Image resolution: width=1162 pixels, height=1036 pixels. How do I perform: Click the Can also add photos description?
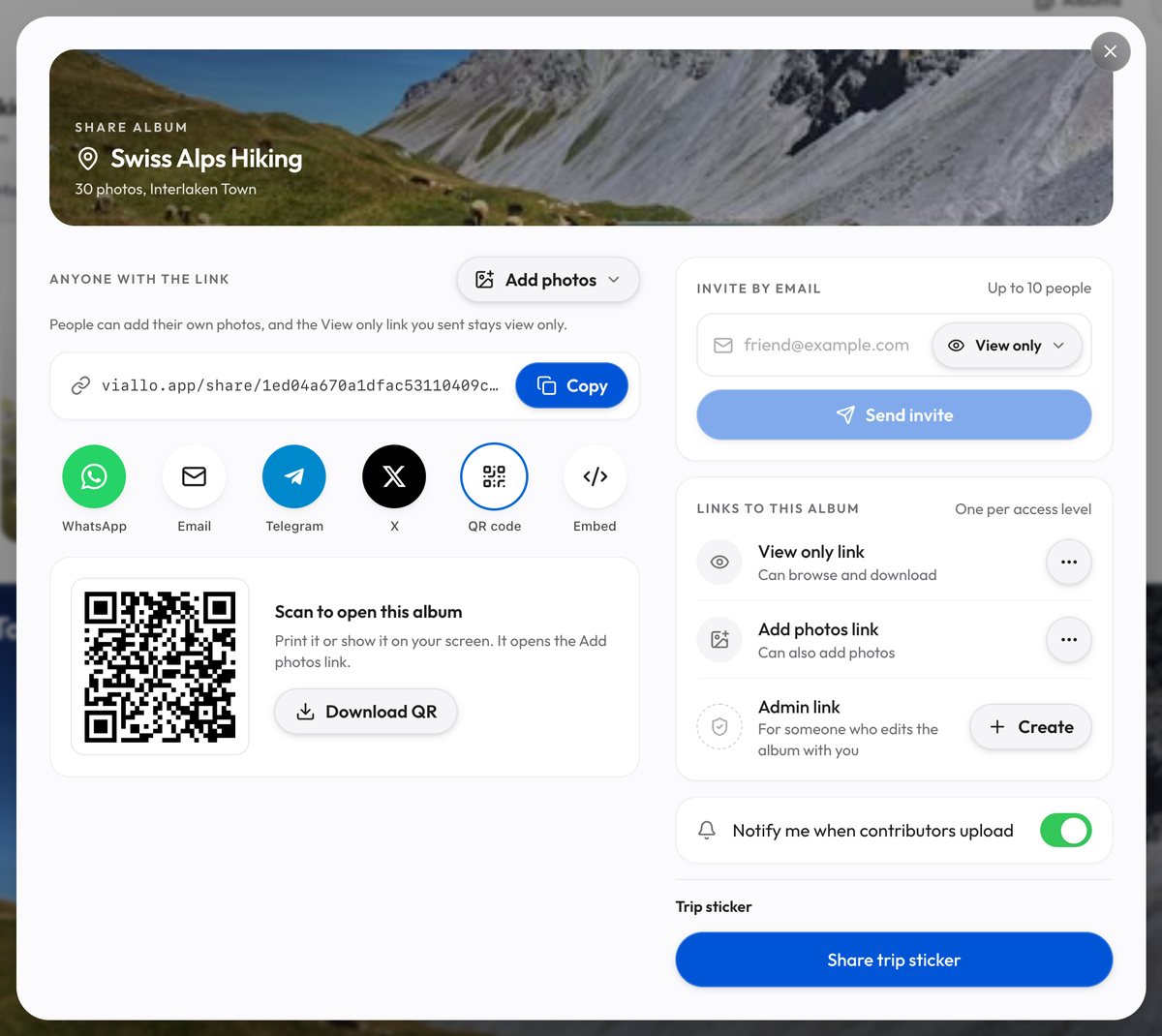click(826, 653)
